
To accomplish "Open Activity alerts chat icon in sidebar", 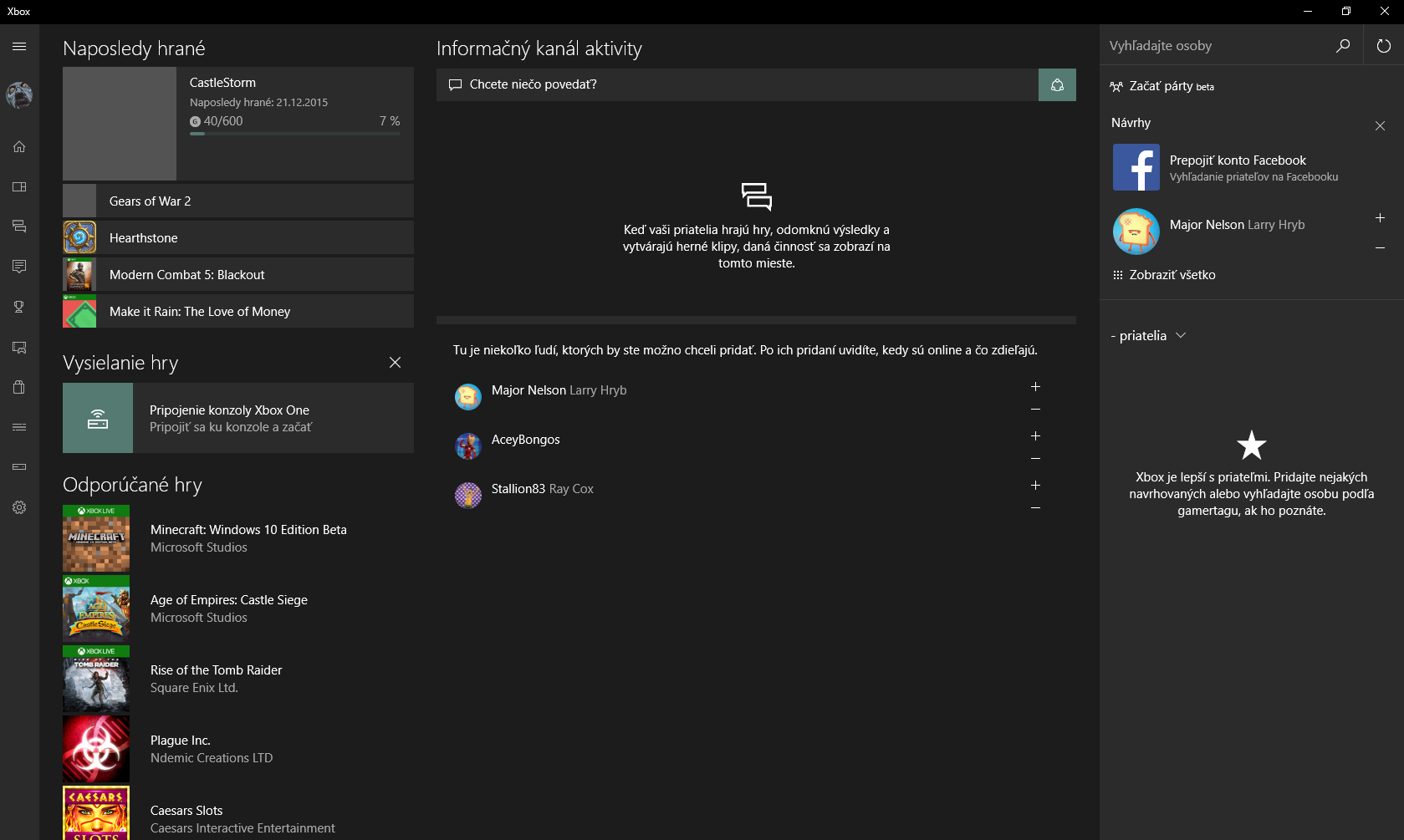I will pyautogui.click(x=19, y=267).
